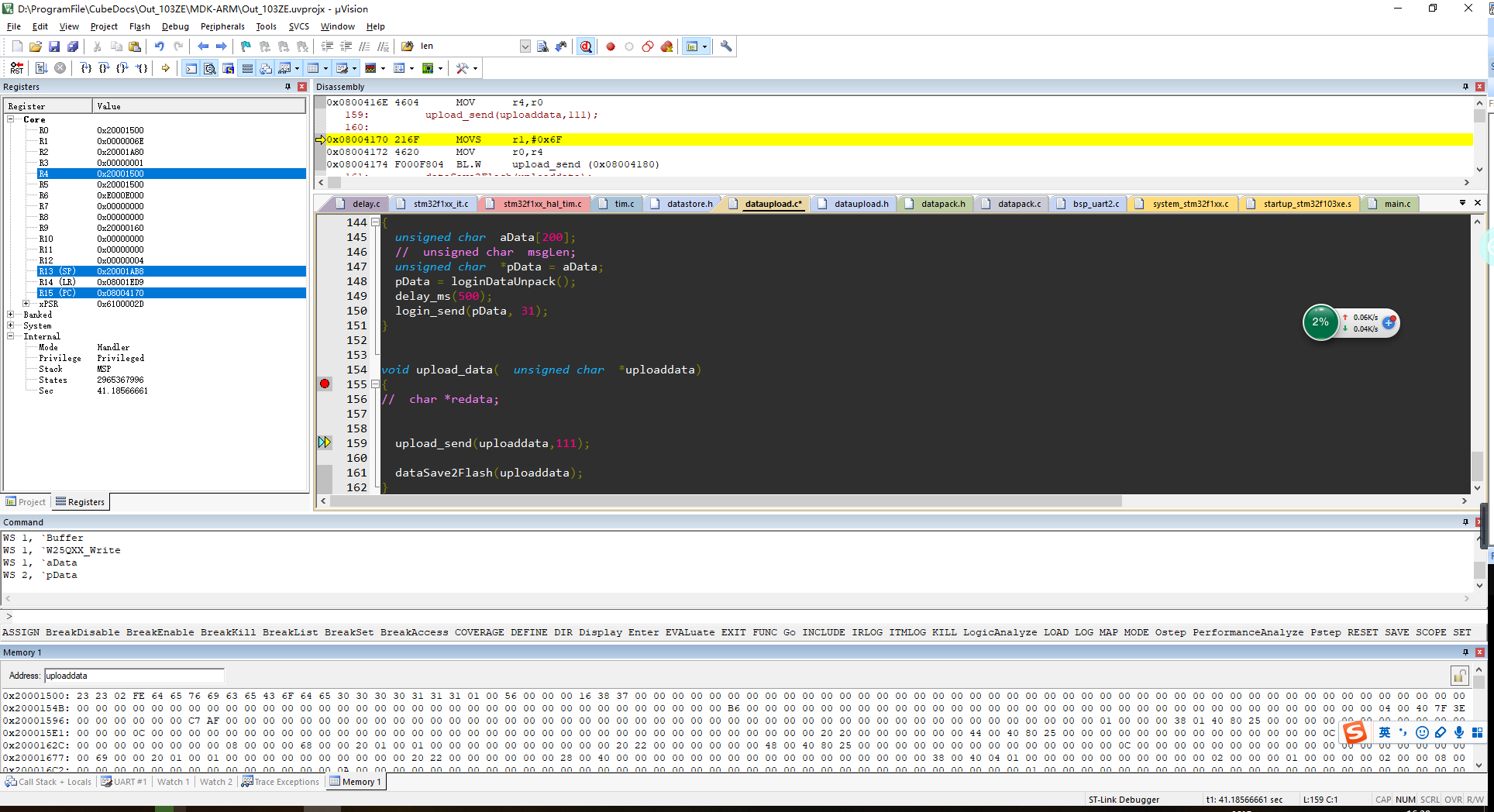
Task: Toggle the Command Window toolbar button
Action: [191, 68]
